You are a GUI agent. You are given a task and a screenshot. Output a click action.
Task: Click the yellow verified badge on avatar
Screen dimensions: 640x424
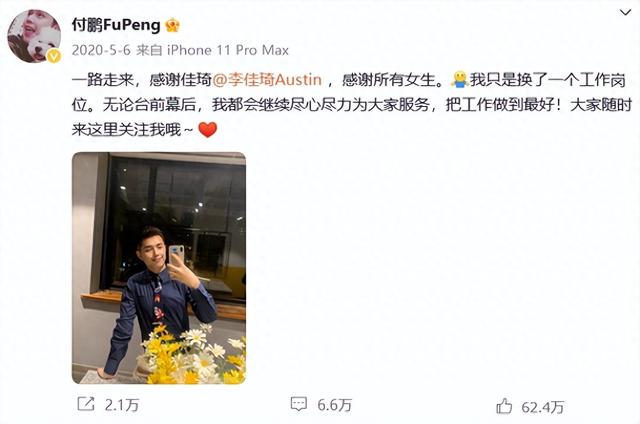tap(54, 56)
